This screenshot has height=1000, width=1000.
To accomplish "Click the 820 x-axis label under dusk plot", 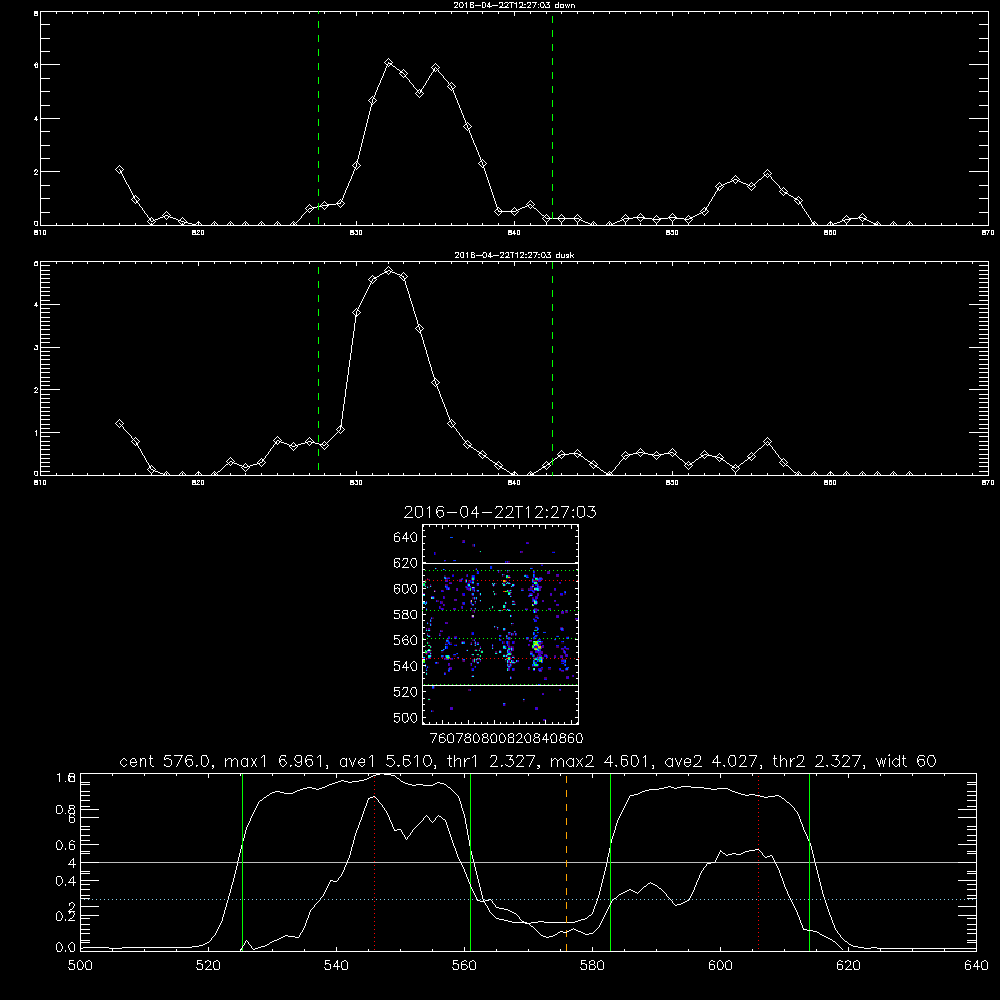I will point(198,483).
